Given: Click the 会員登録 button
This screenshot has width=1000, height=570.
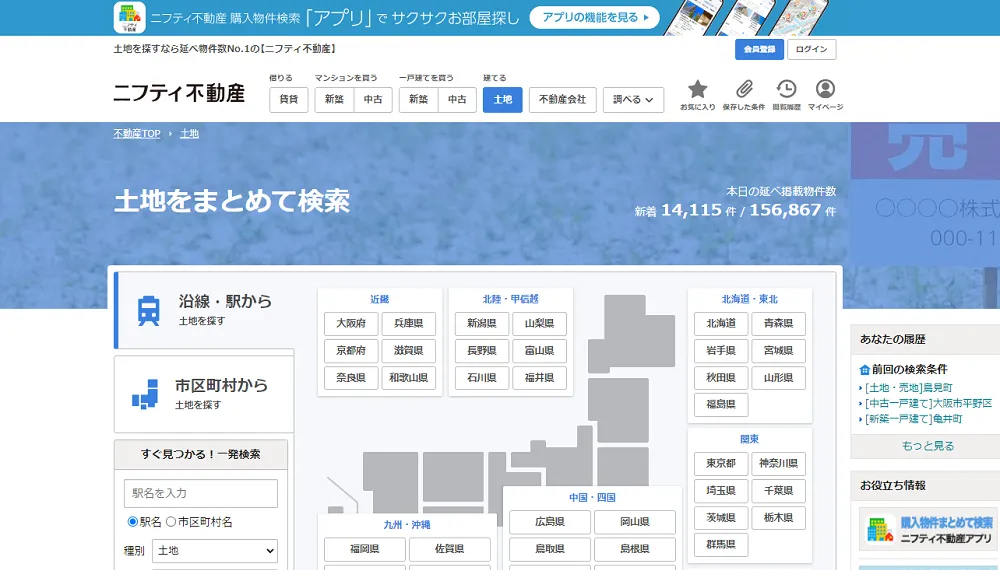Looking at the screenshot, I should (x=759, y=49).
